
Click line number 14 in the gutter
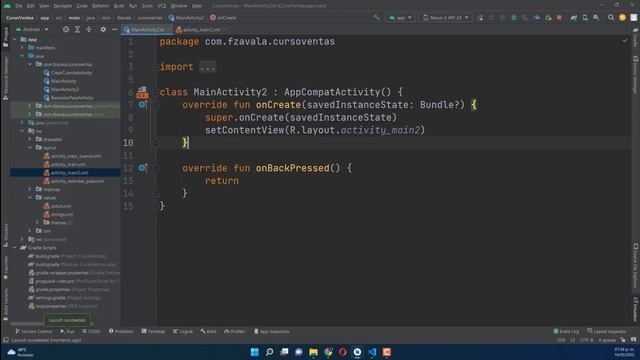tap(128, 193)
